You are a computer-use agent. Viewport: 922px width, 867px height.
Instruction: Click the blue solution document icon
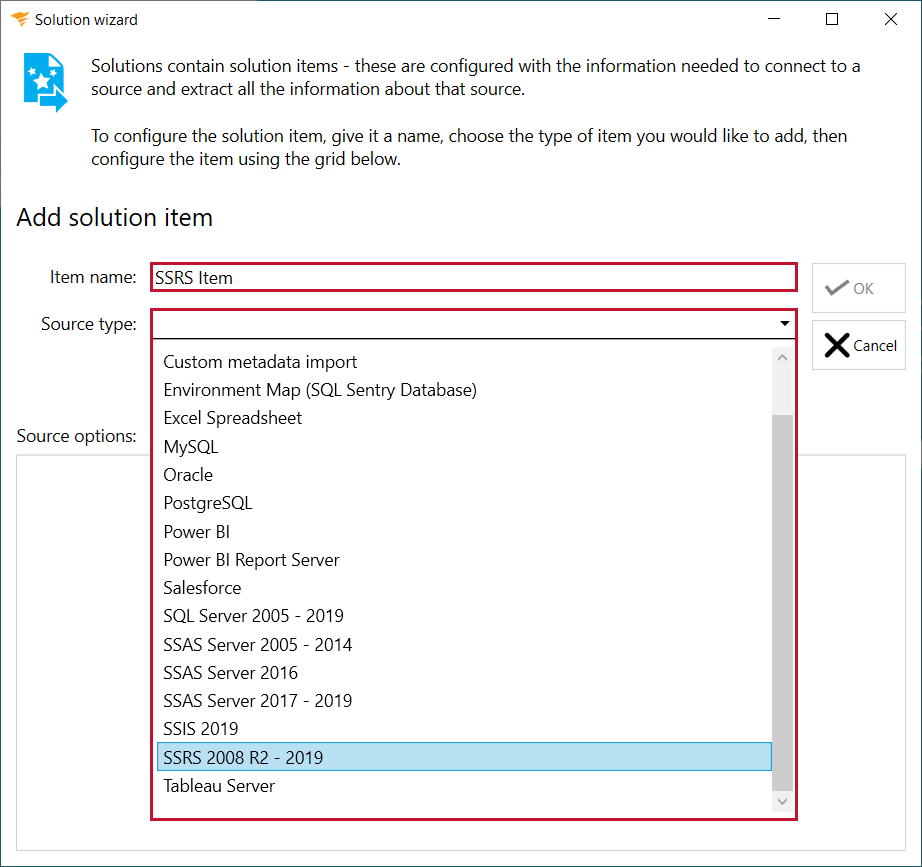click(x=45, y=82)
